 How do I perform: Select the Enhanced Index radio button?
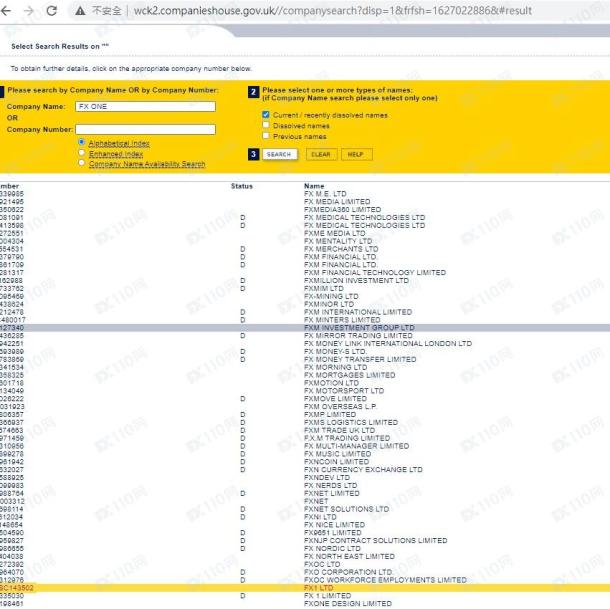pos(82,153)
